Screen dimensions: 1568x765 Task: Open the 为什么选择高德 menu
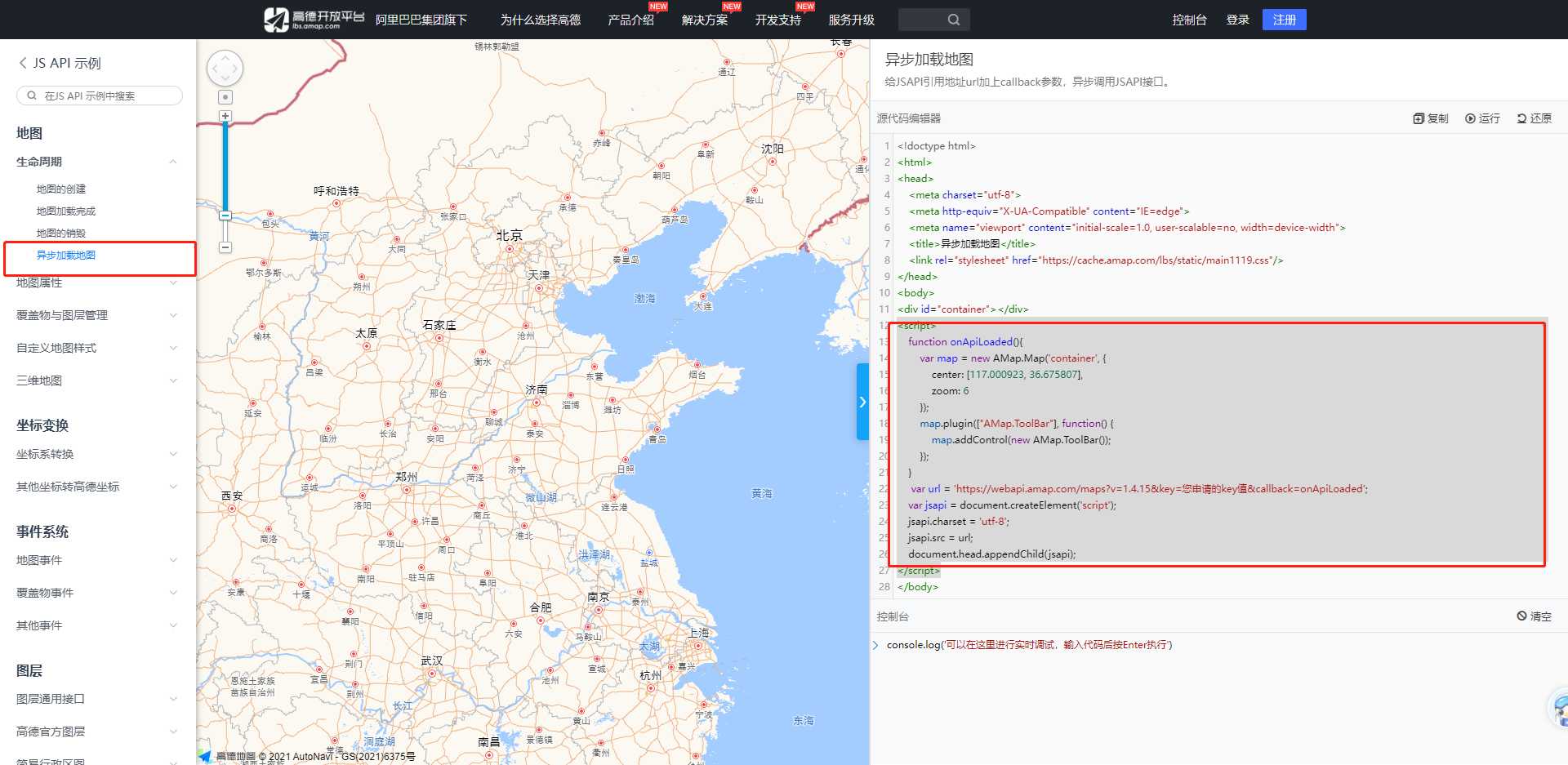tap(541, 20)
